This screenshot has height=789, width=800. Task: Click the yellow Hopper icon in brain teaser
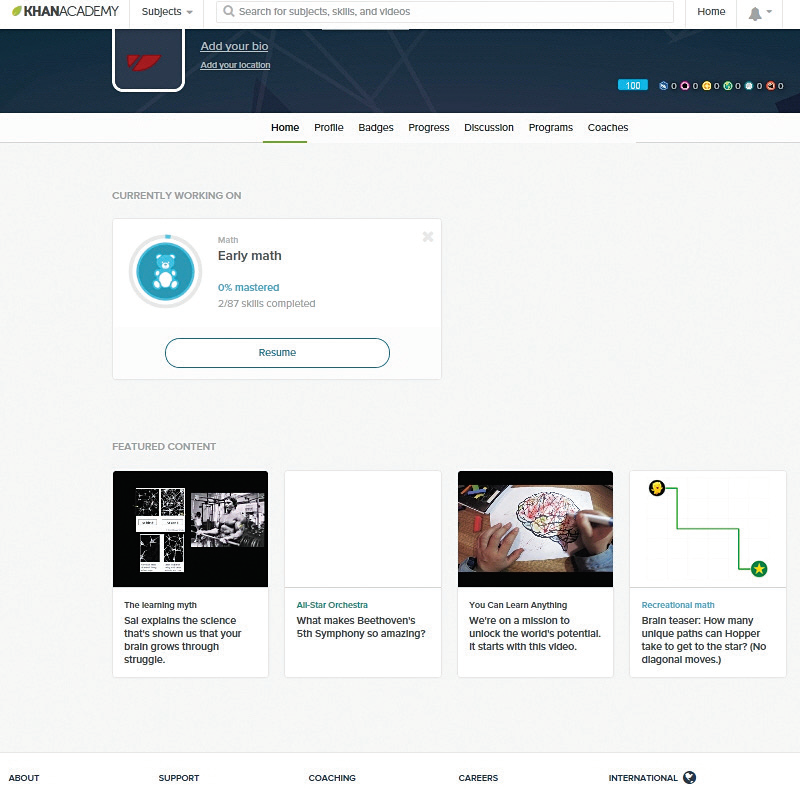point(657,488)
